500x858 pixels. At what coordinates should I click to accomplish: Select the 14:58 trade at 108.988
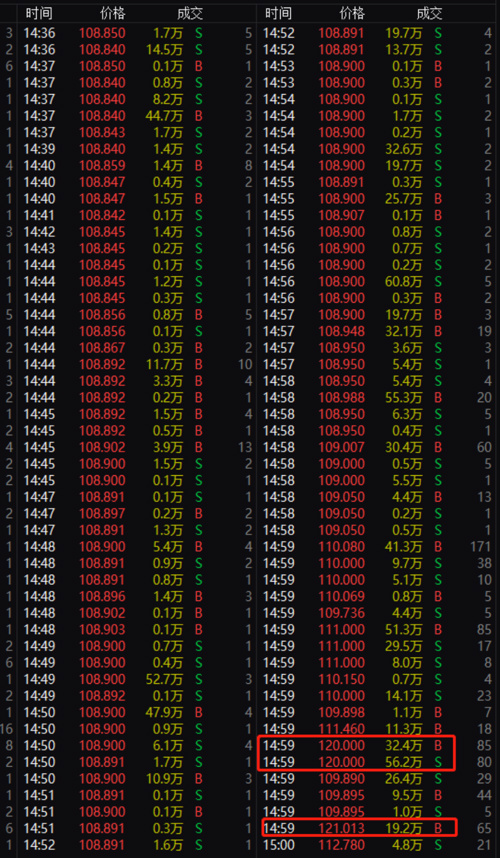click(x=377, y=397)
